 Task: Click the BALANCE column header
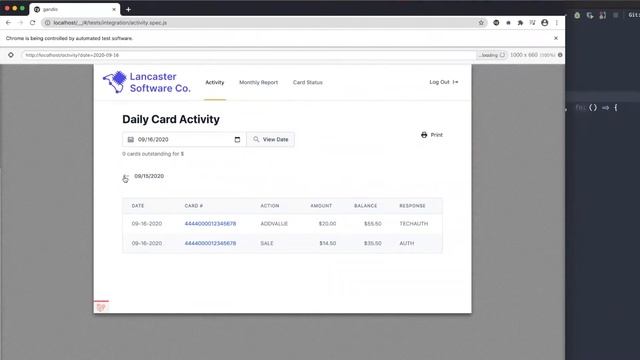tap(365, 206)
